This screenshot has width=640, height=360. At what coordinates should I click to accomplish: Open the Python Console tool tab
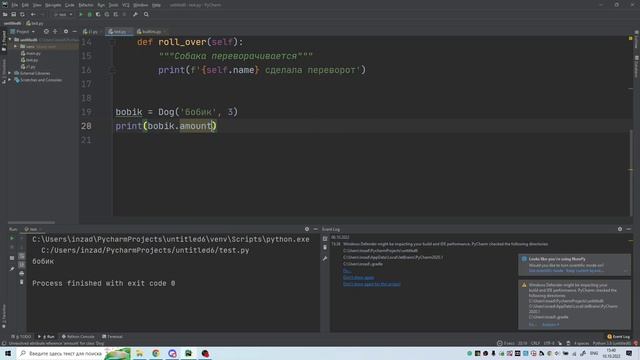pos(78,337)
